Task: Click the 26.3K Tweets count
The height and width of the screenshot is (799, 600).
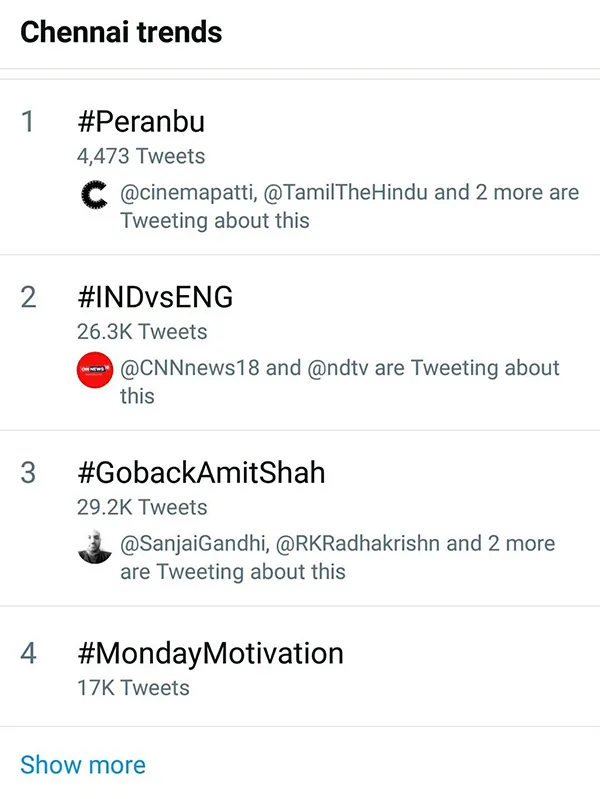Action: 142,332
